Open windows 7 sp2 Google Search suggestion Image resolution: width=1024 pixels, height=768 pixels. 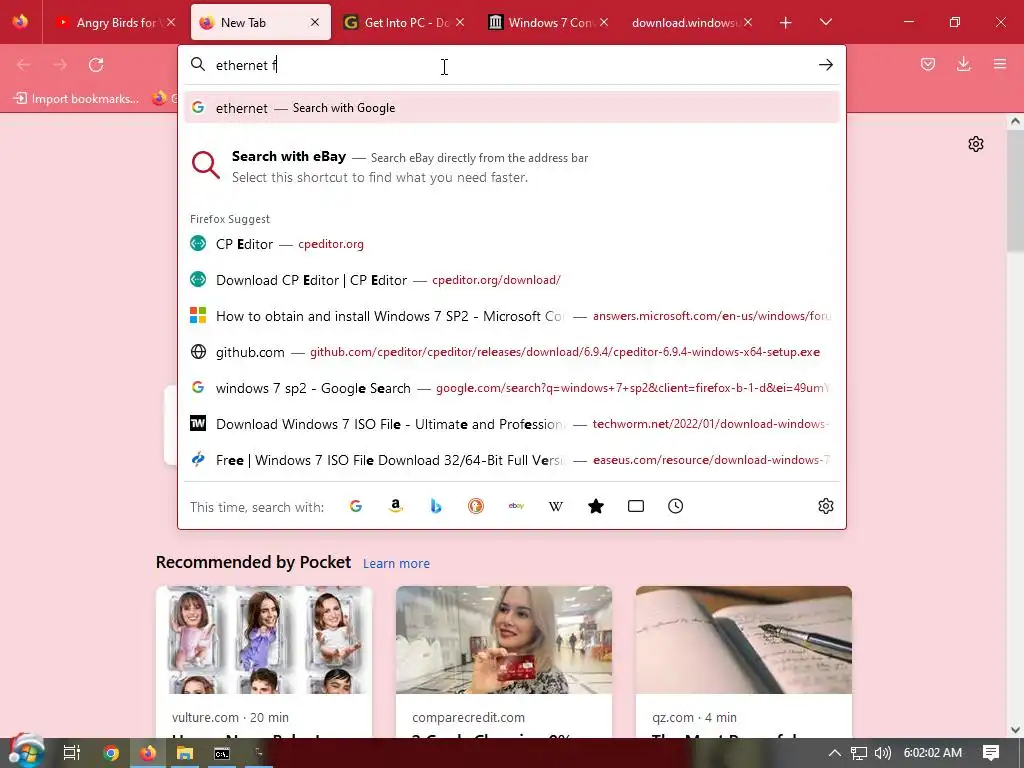point(512,388)
